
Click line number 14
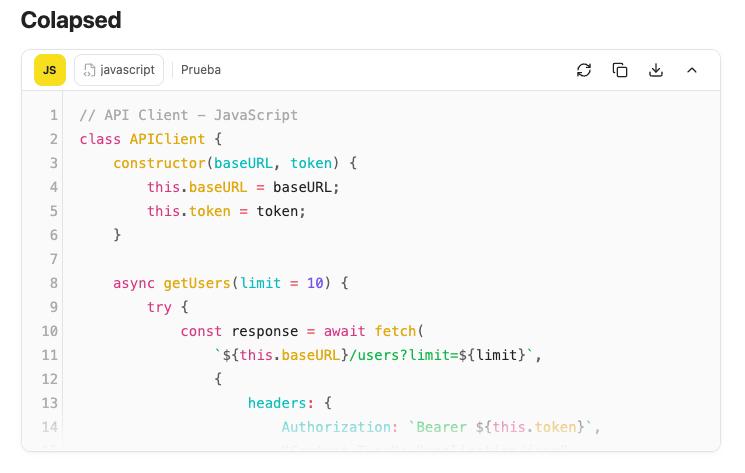[x=50, y=427]
